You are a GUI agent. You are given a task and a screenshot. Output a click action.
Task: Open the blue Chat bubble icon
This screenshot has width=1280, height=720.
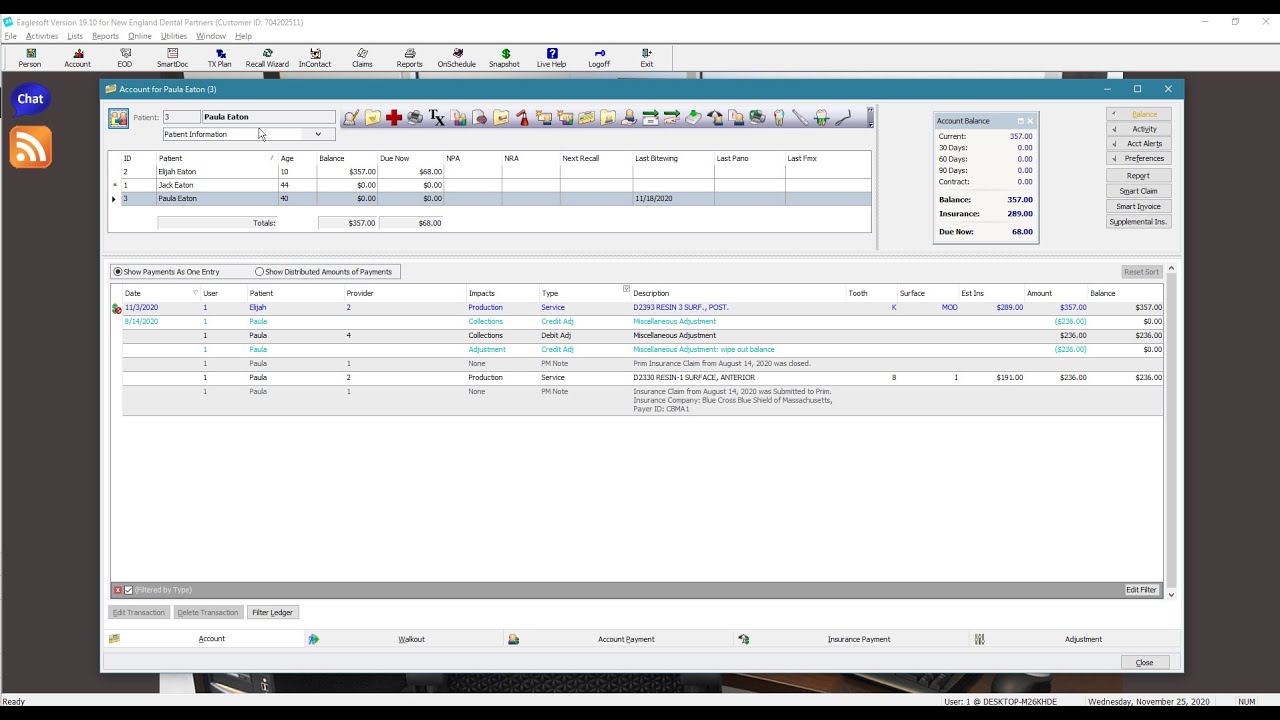[x=30, y=99]
